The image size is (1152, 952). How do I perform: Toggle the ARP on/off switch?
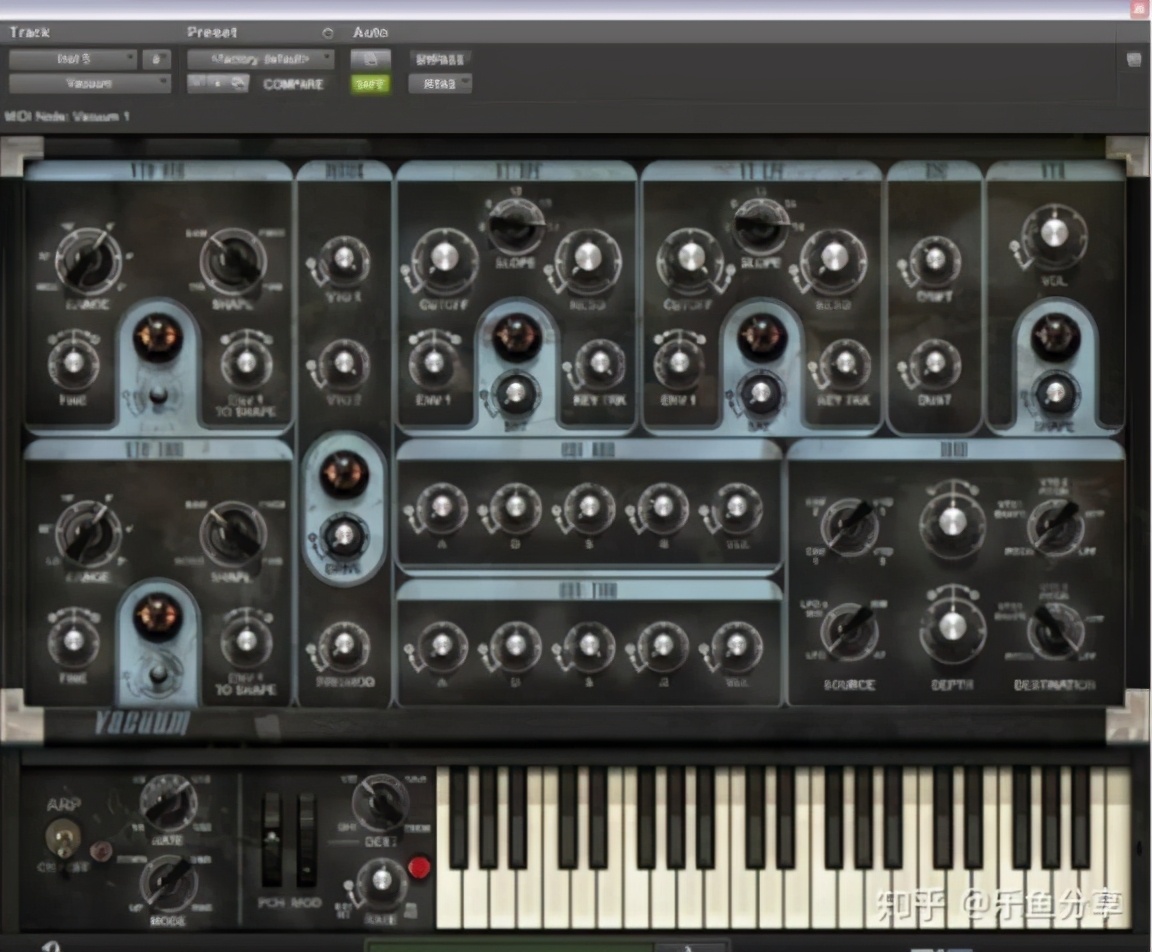(62, 836)
